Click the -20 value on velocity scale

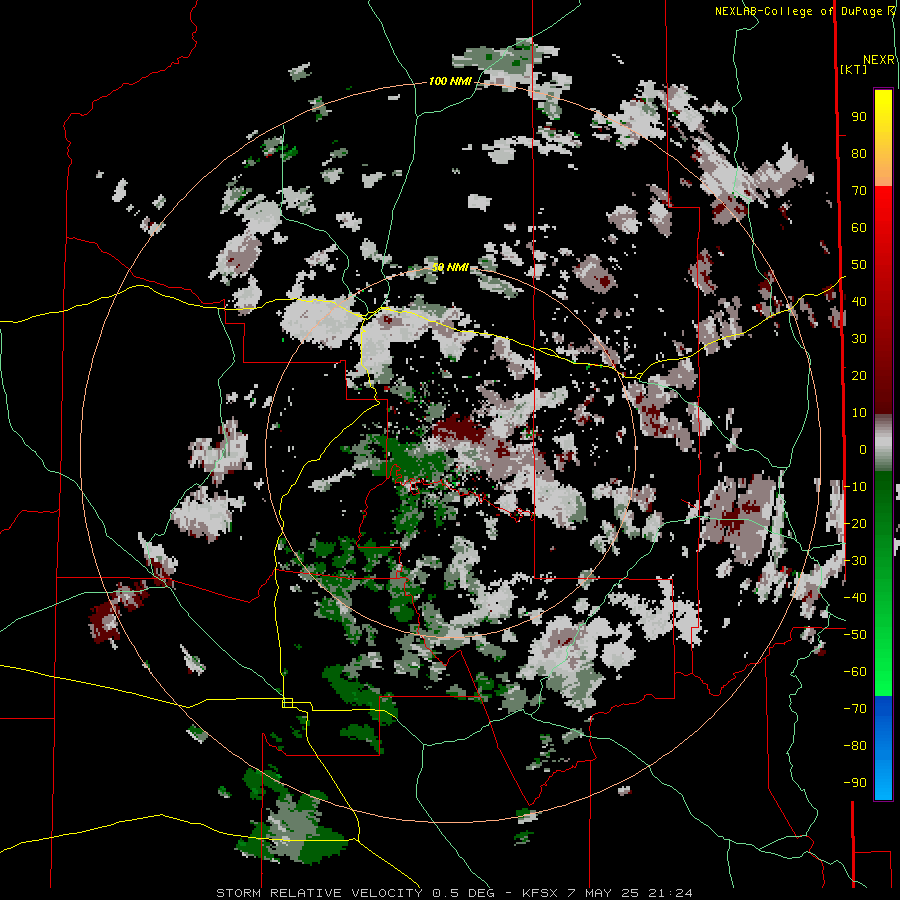point(855,524)
